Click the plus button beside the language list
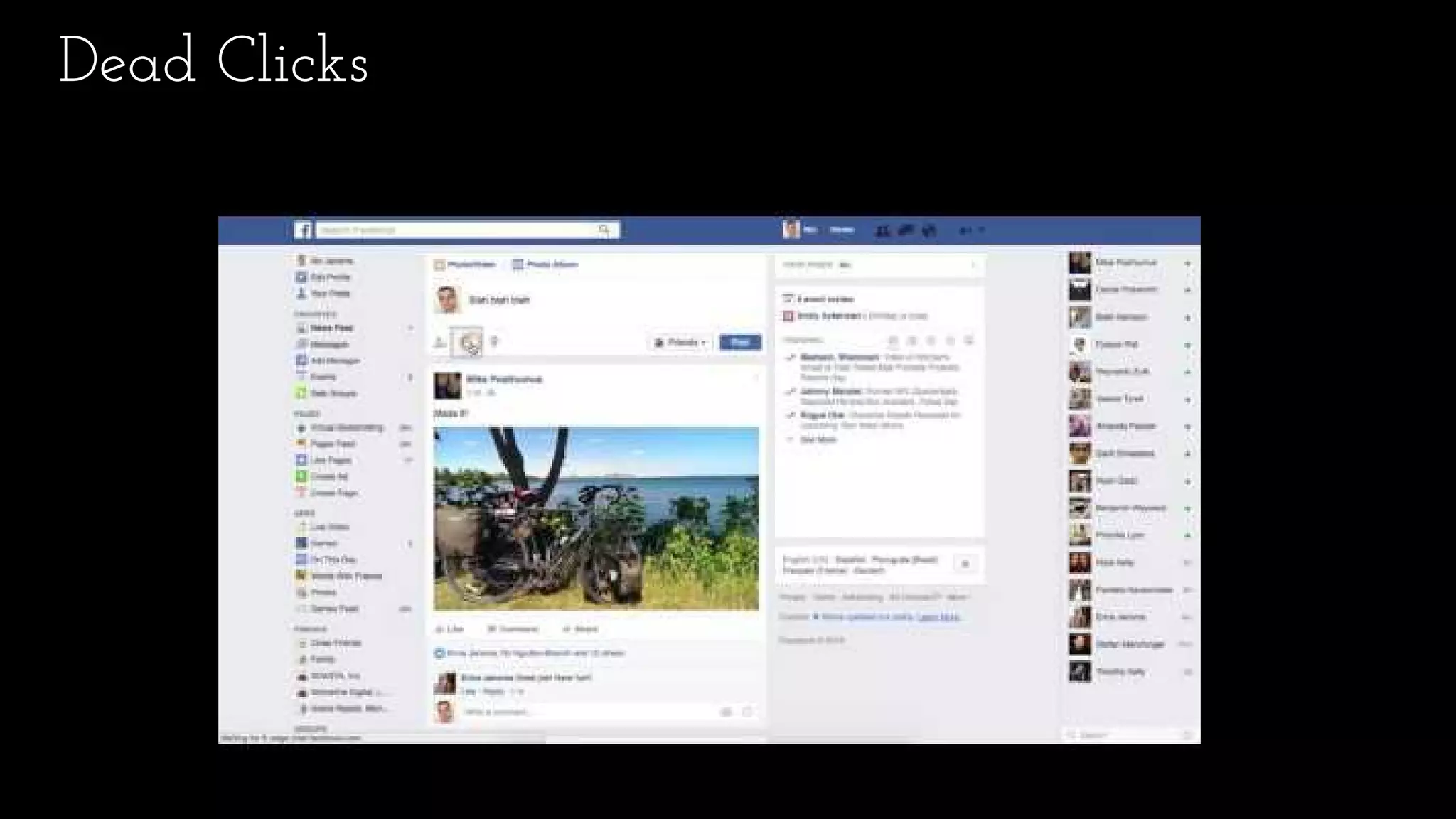 click(x=965, y=564)
